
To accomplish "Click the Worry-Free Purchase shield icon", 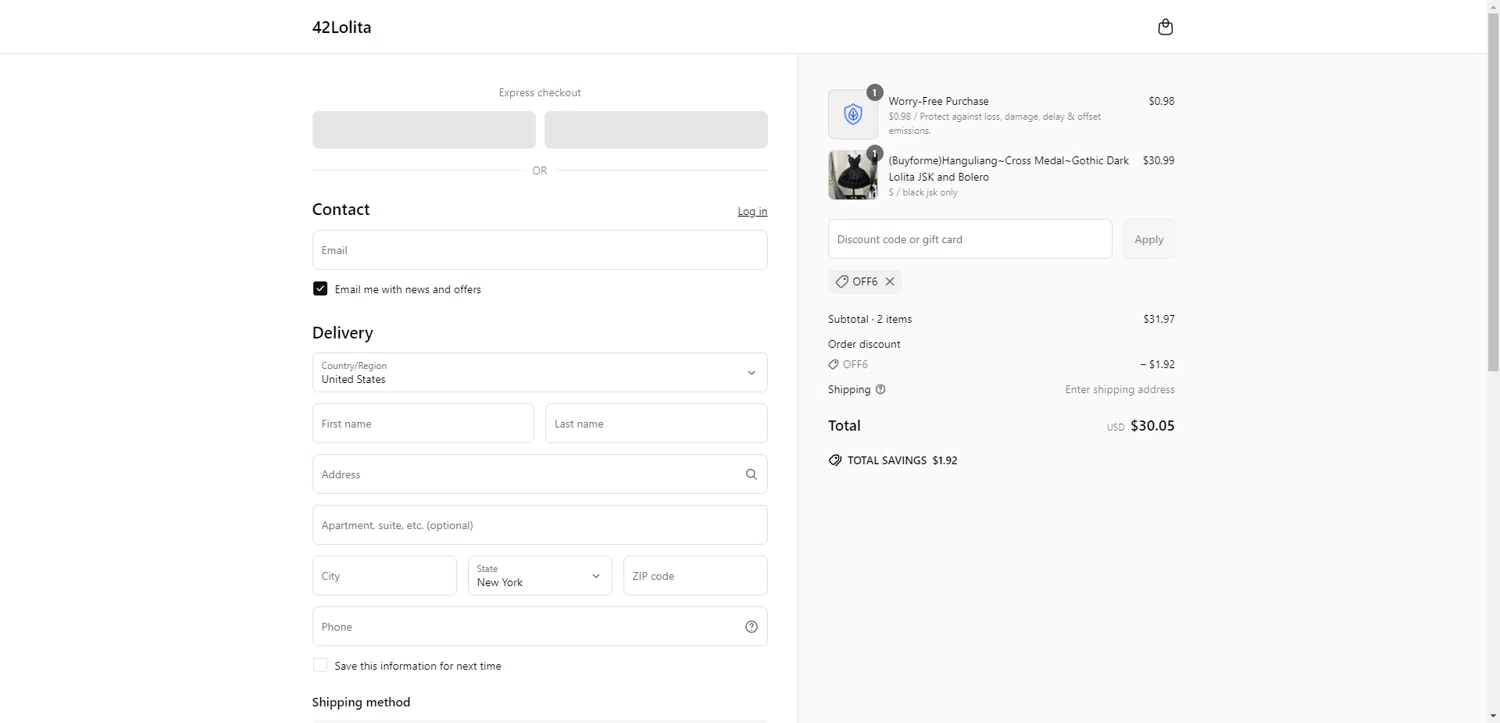I will (x=853, y=114).
